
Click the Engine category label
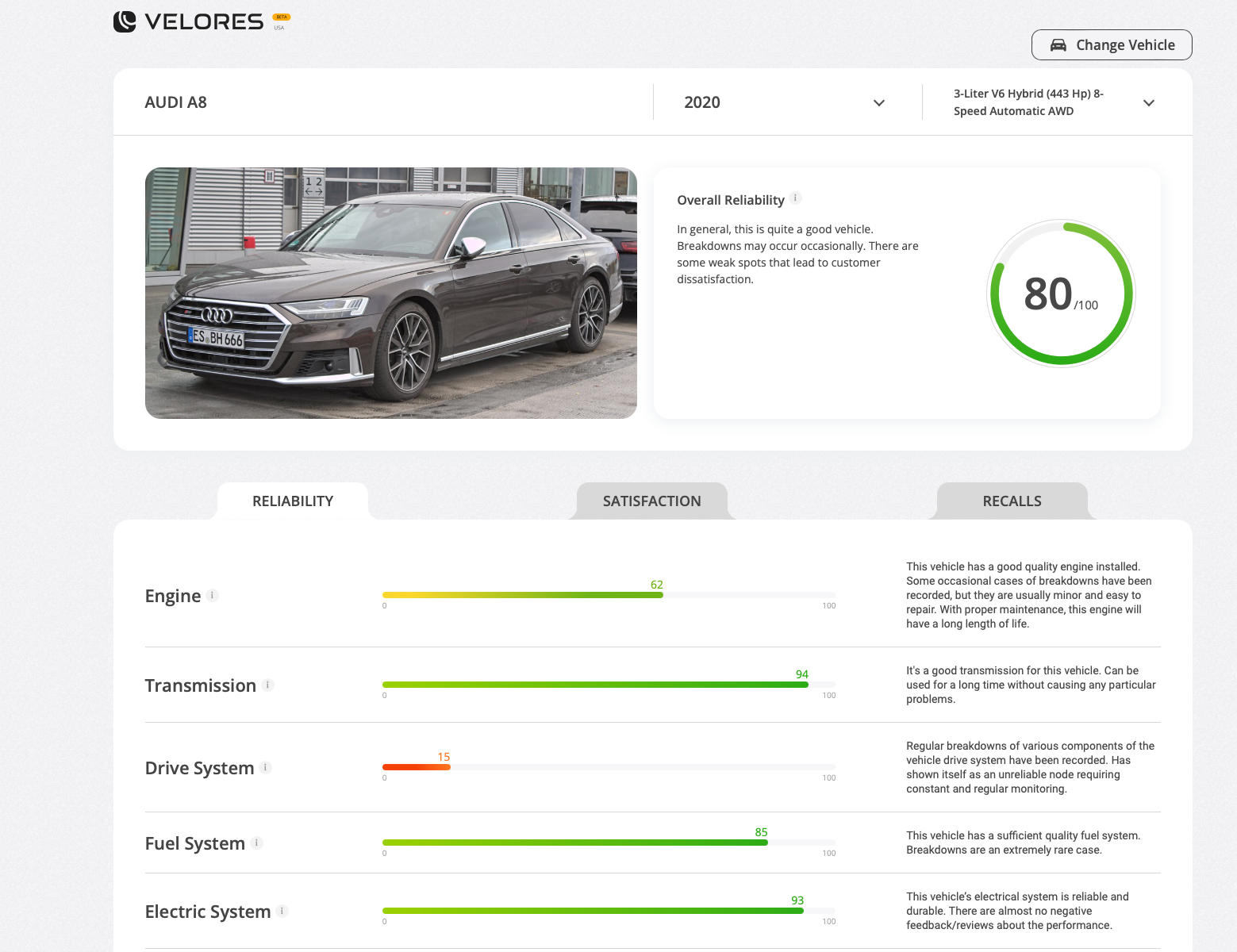(x=173, y=596)
